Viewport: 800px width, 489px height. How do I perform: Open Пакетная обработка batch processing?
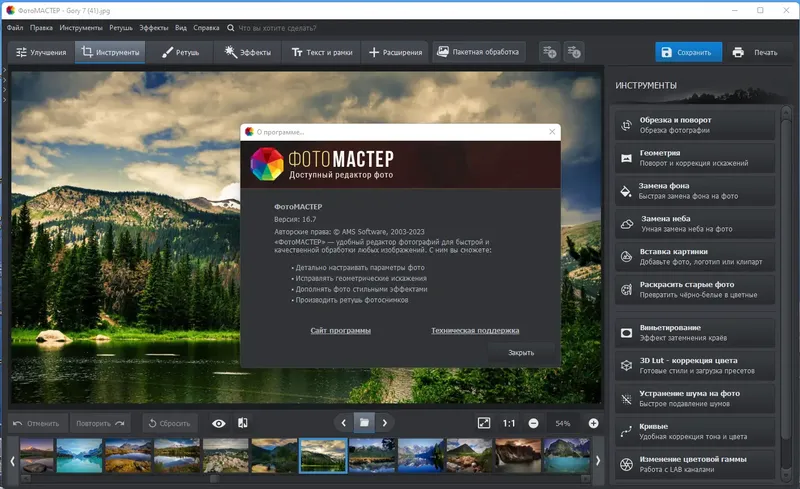[x=479, y=52]
